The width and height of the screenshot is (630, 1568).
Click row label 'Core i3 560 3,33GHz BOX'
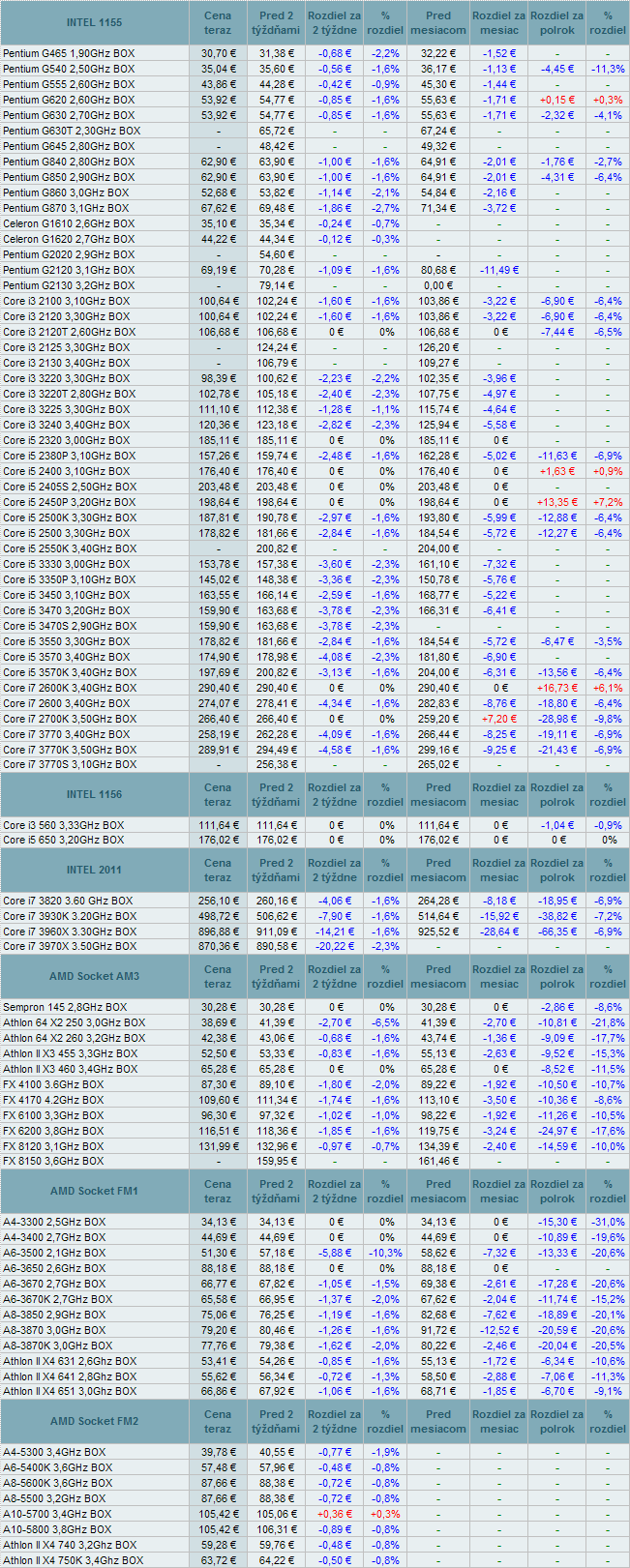coord(64,825)
